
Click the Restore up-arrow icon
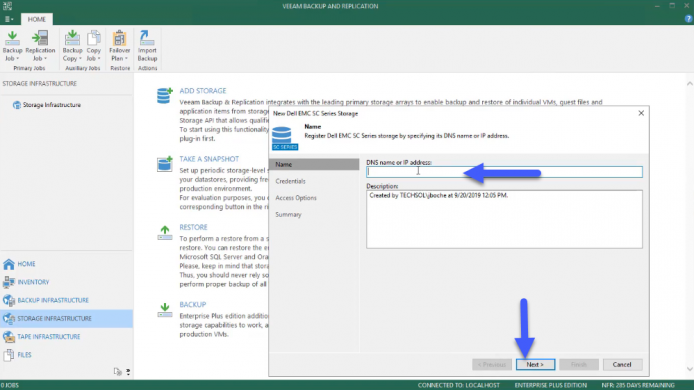point(165,233)
